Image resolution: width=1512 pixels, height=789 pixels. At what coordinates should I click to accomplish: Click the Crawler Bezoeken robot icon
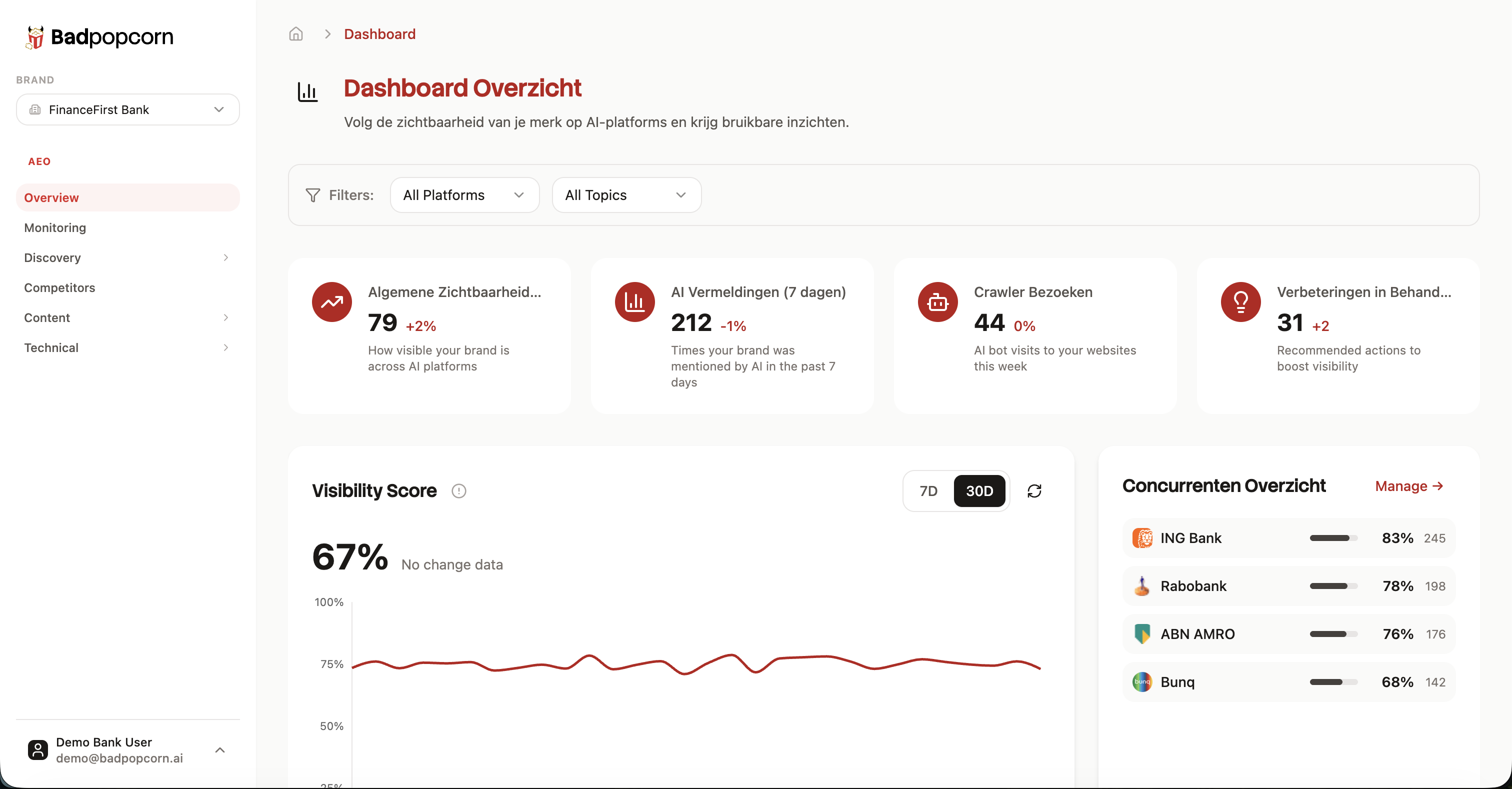coord(937,302)
